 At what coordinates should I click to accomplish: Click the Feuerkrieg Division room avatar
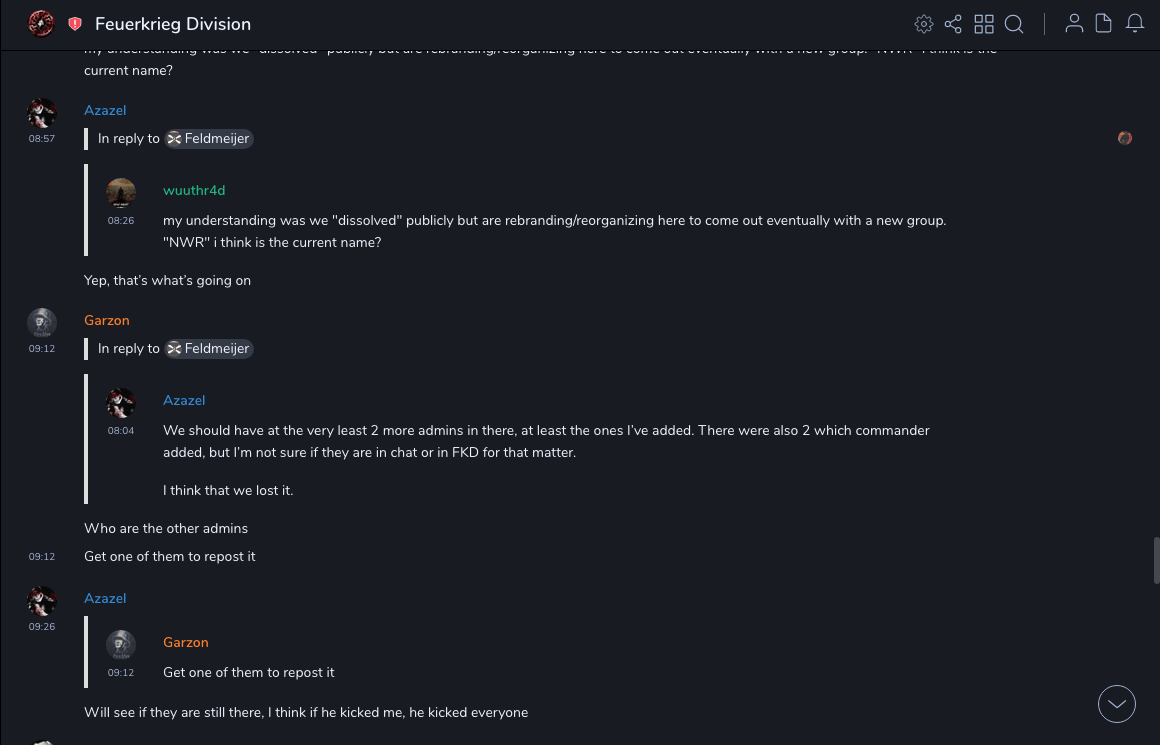(x=41, y=23)
